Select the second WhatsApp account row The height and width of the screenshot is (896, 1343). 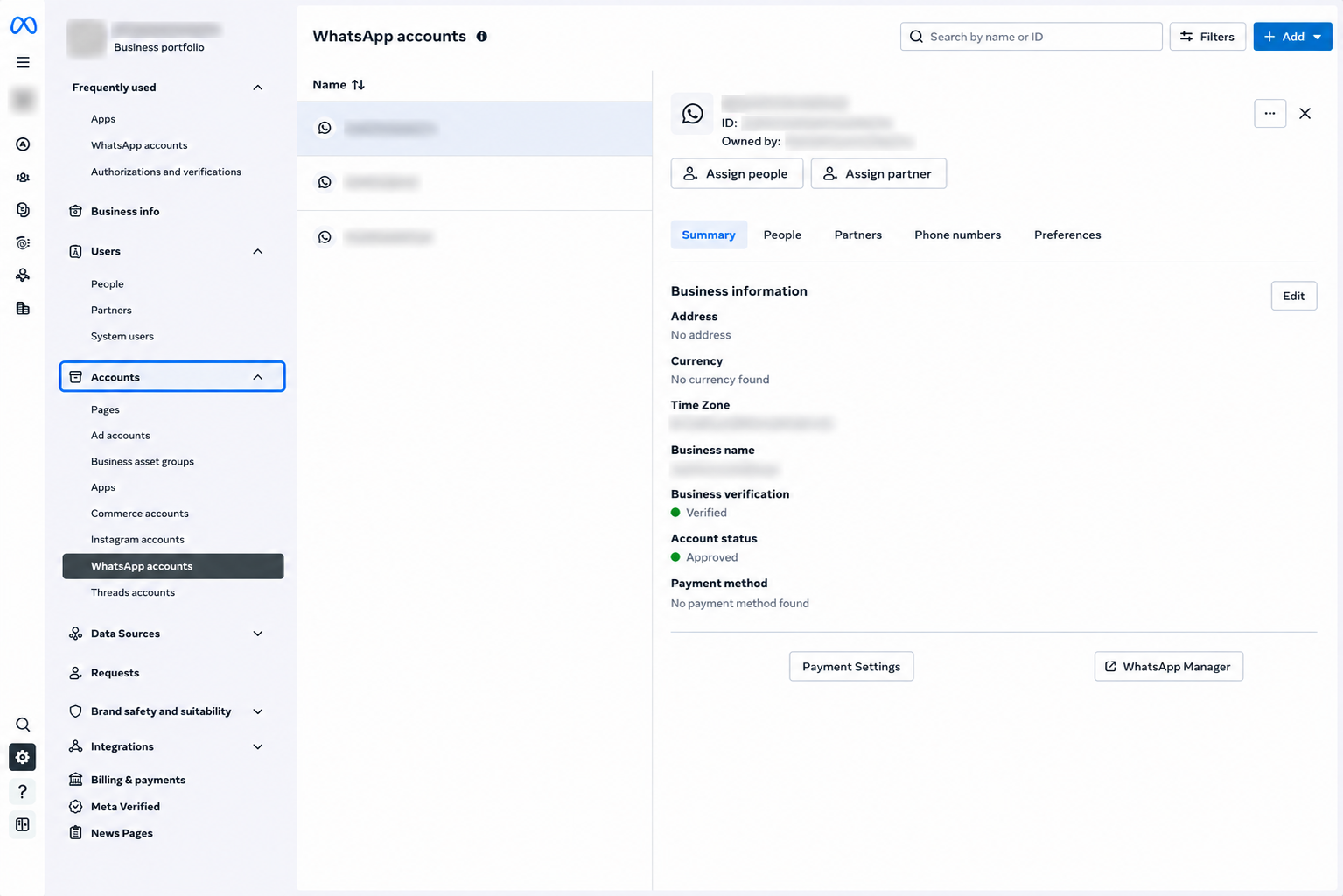(x=474, y=183)
